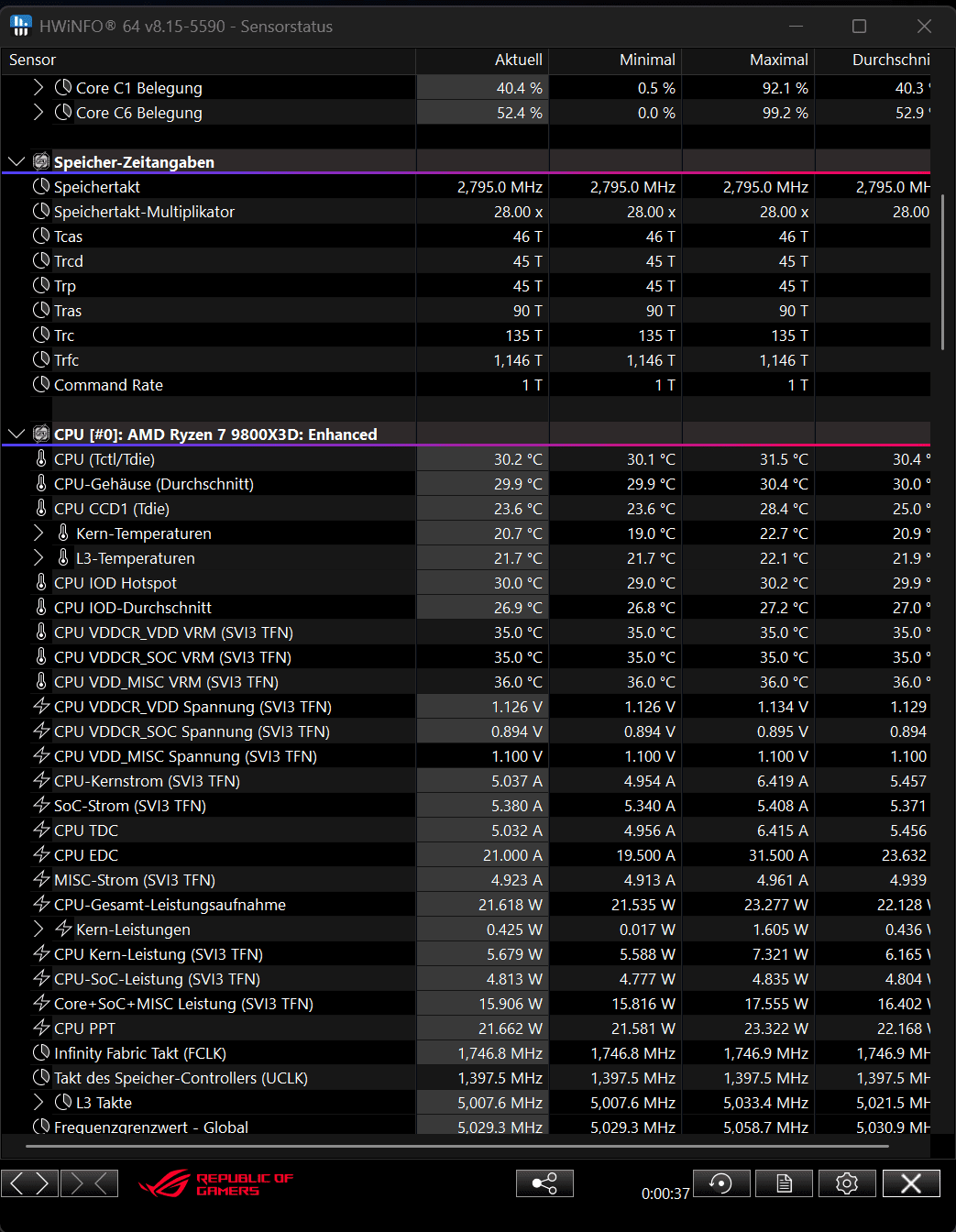Image resolution: width=956 pixels, height=1232 pixels.
Task: Select the Tras timing row
Action: [466, 311]
